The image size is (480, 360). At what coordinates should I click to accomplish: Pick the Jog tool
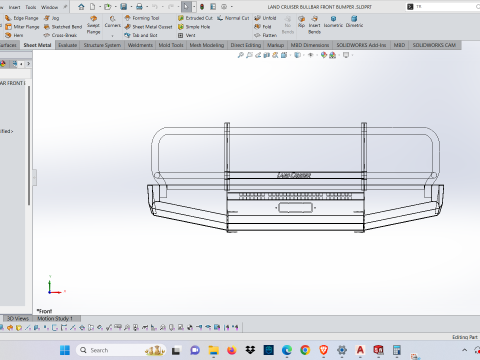[x=52, y=18]
